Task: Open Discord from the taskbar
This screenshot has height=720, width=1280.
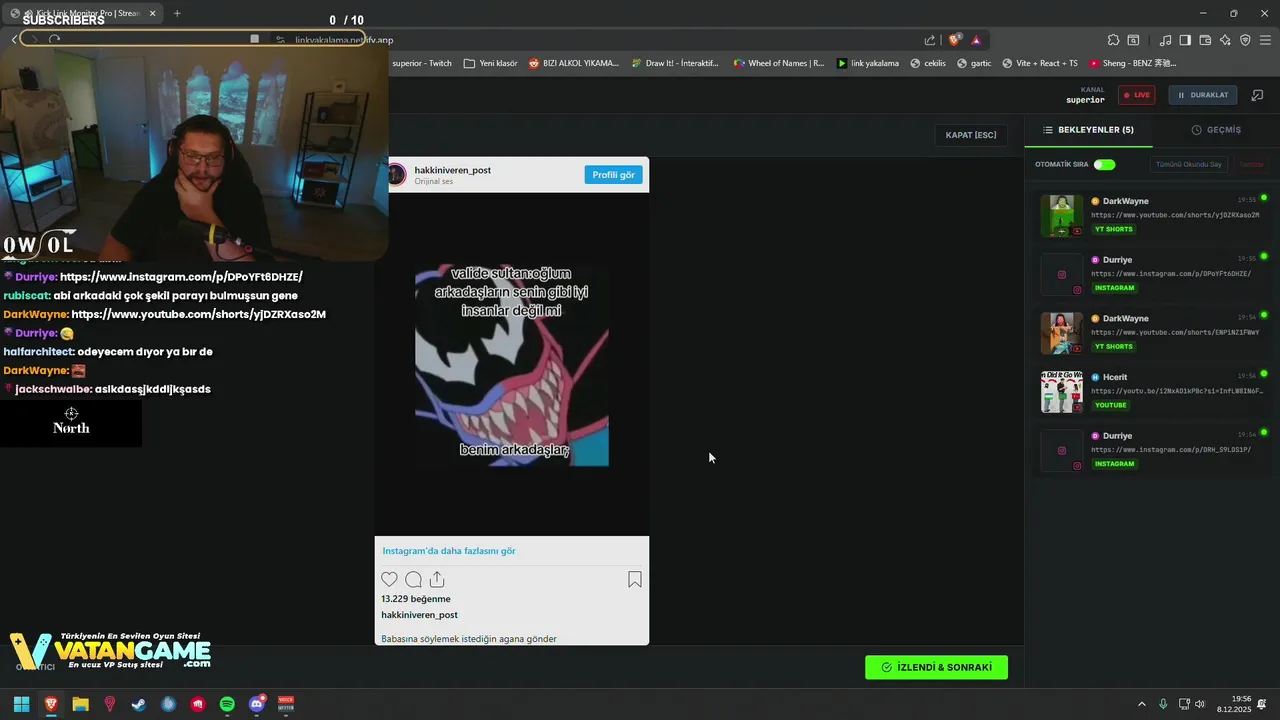Action: point(256,704)
